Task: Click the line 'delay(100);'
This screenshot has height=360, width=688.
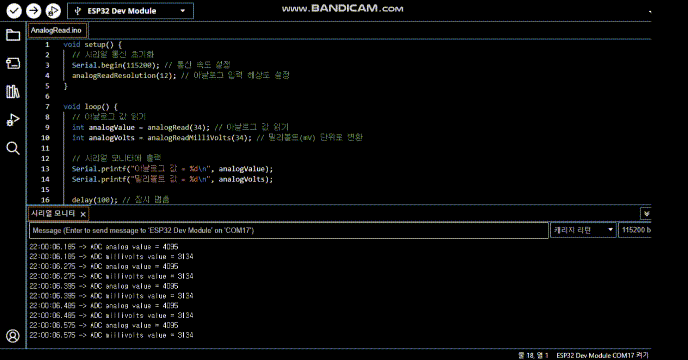Action: coord(95,200)
